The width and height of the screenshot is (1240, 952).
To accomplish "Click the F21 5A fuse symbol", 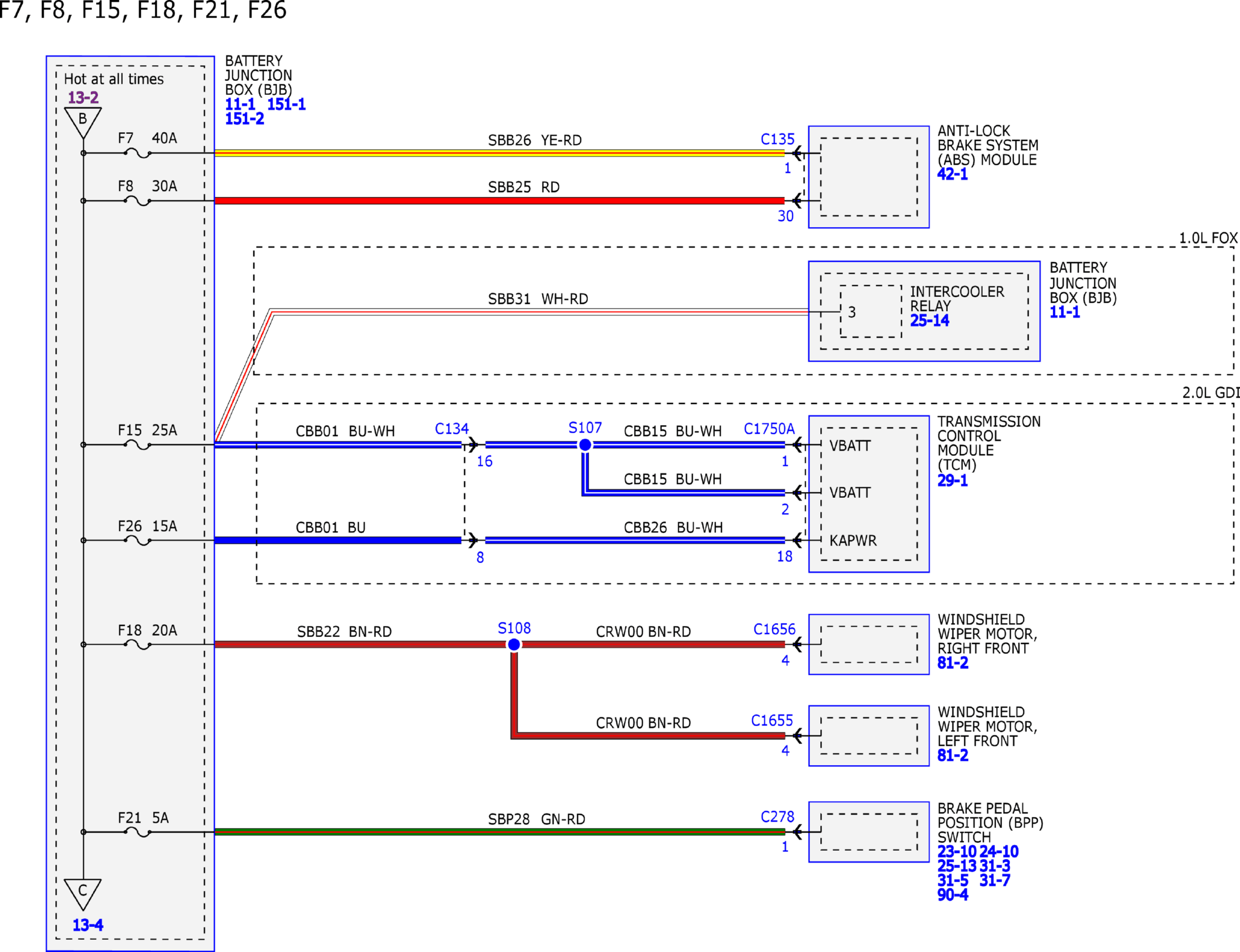I will (x=138, y=832).
